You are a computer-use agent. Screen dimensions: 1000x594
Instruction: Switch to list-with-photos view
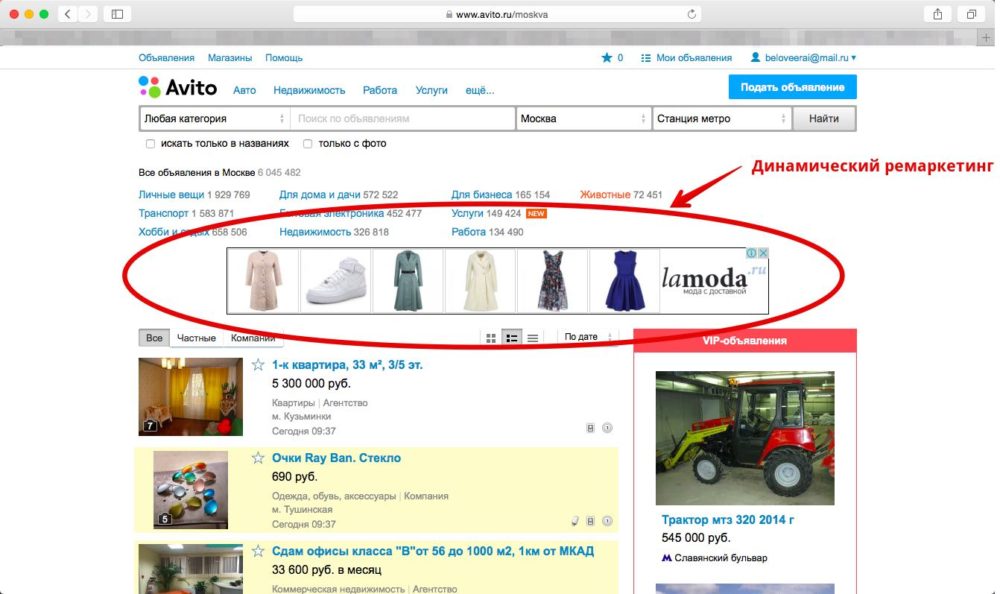(x=511, y=338)
